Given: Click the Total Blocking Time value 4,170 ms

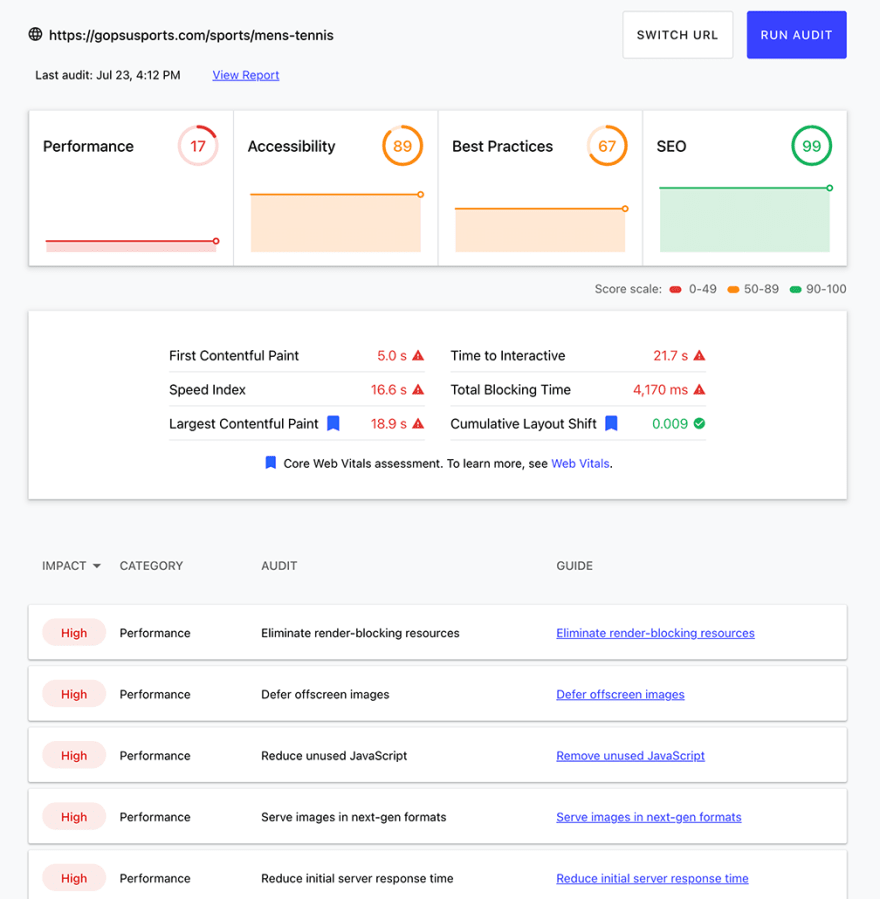Looking at the screenshot, I should click(660, 390).
